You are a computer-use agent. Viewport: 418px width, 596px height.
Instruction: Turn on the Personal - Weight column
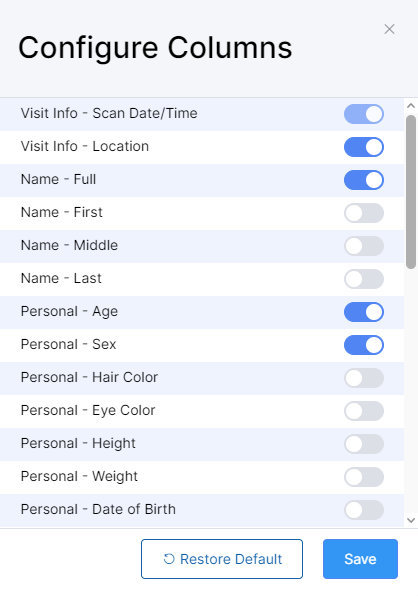(364, 477)
